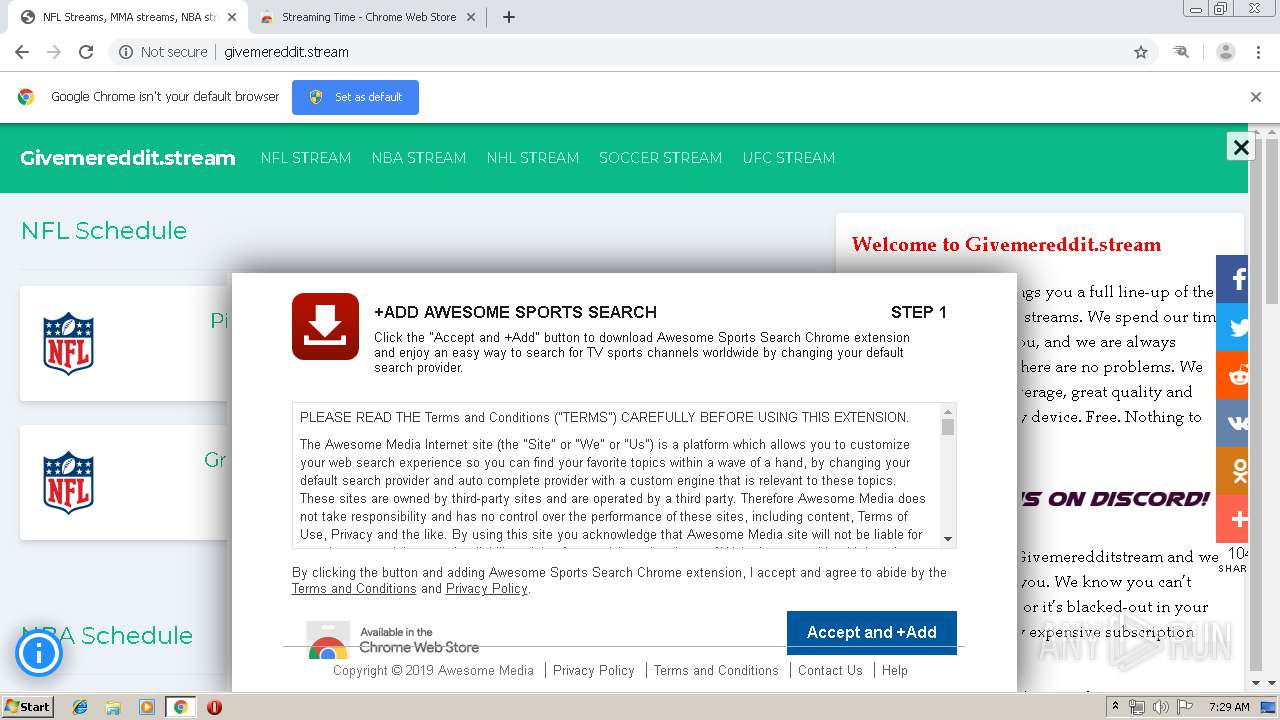Image resolution: width=1280 pixels, height=720 pixels.
Task: Open NFL STREAM menu item
Action: tap(306, 158)
